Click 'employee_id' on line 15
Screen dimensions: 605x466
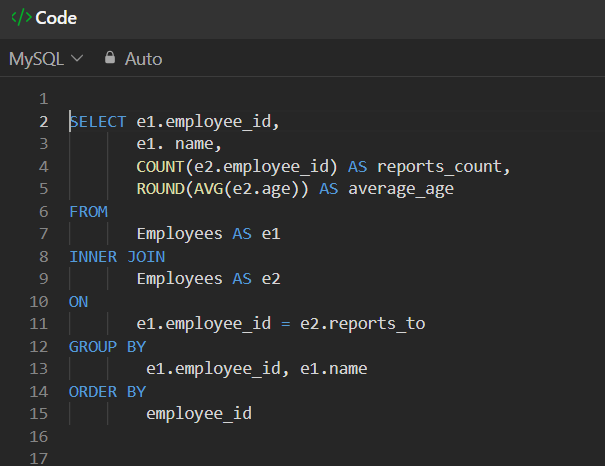(199, 414)
